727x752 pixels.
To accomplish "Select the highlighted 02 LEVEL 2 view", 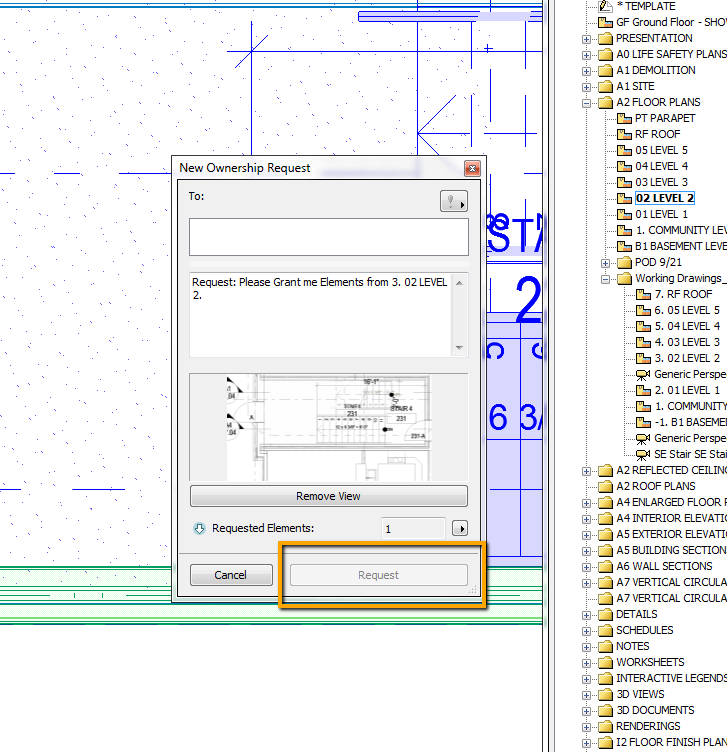I will [665, 198].
